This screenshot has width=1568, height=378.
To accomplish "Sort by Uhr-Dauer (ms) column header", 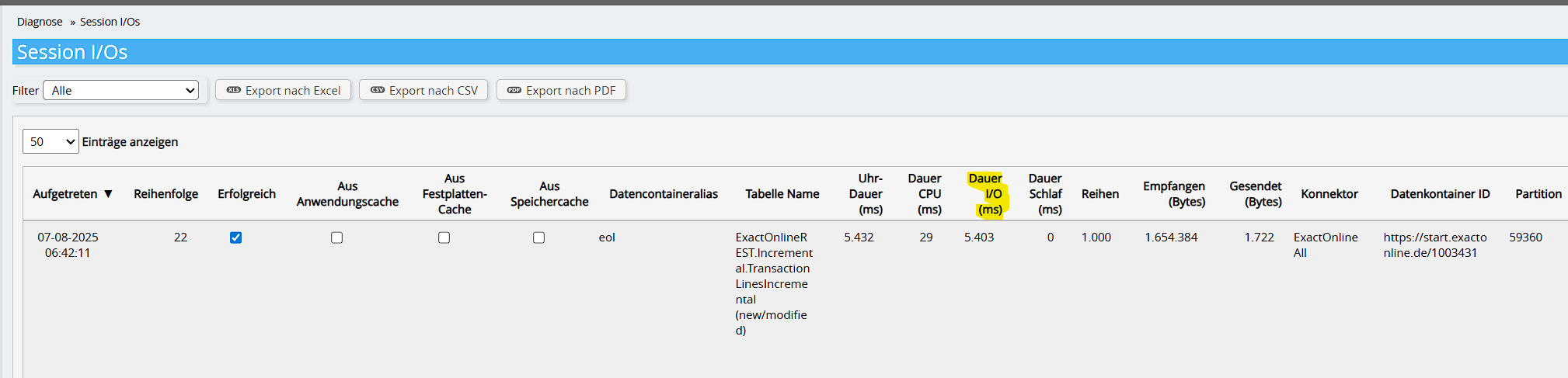I will click(x=866, y=194).
